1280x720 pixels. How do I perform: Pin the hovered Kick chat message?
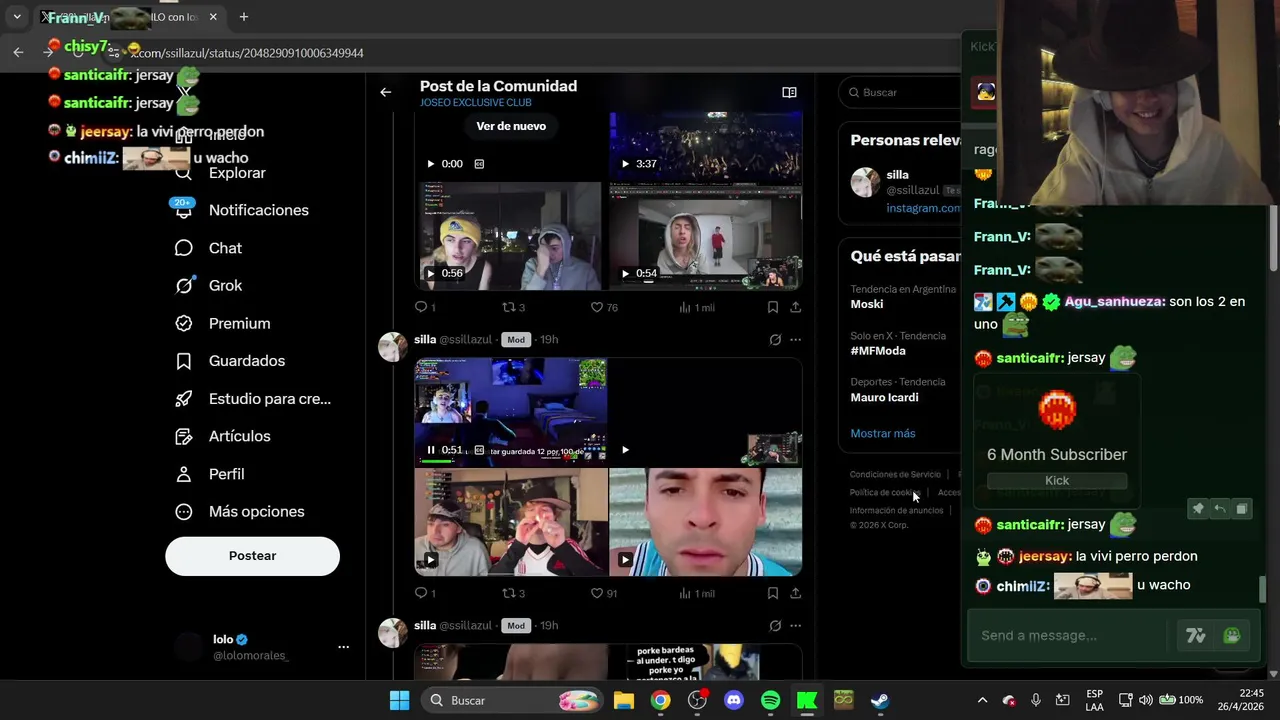pyautogui.click(x=1198, y=509)
